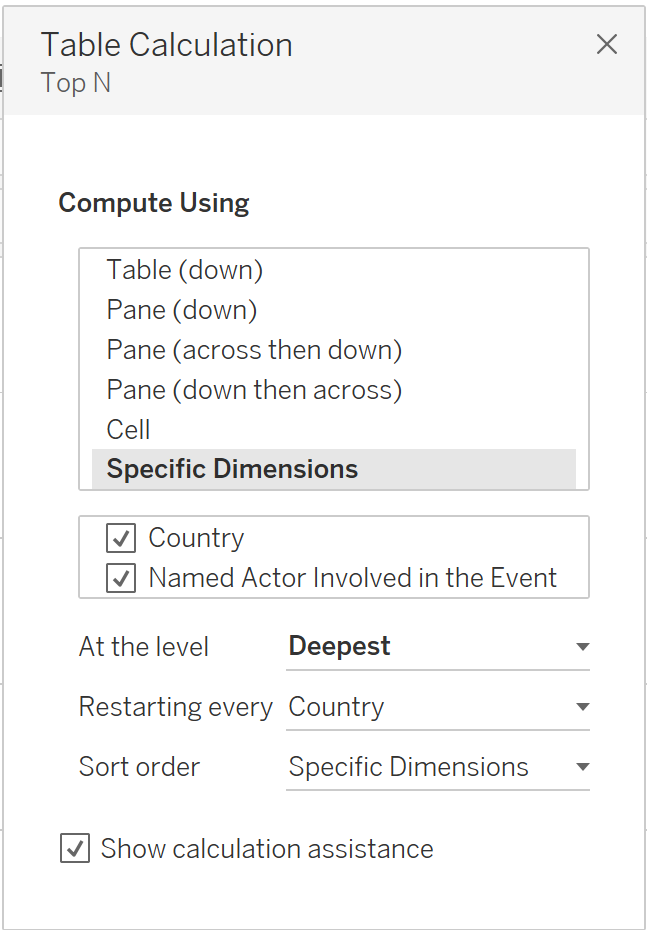
Task: Choose Pane (down) in Compute Using list
Action: 181,310
